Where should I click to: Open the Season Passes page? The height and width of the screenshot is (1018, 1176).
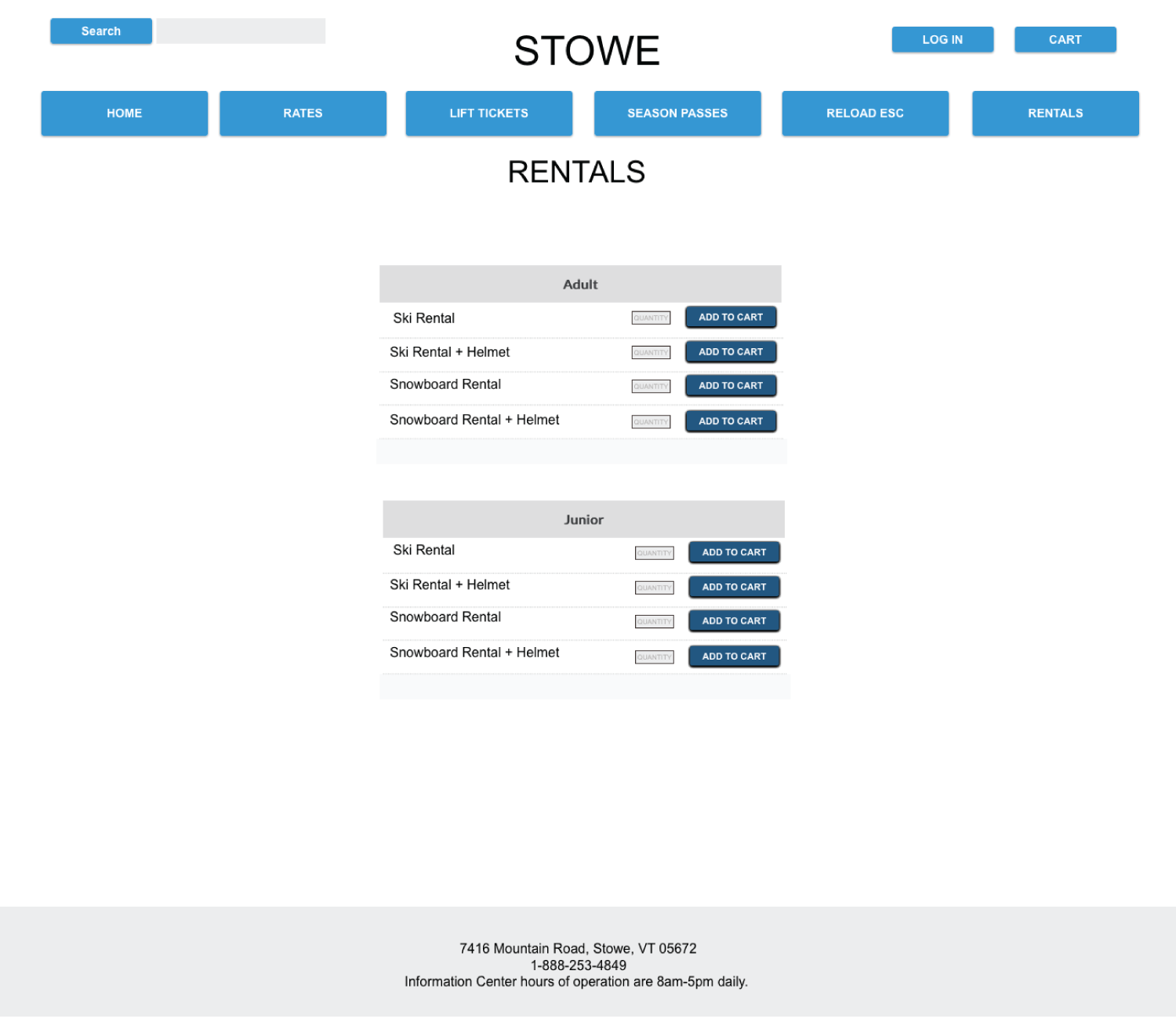677,114
